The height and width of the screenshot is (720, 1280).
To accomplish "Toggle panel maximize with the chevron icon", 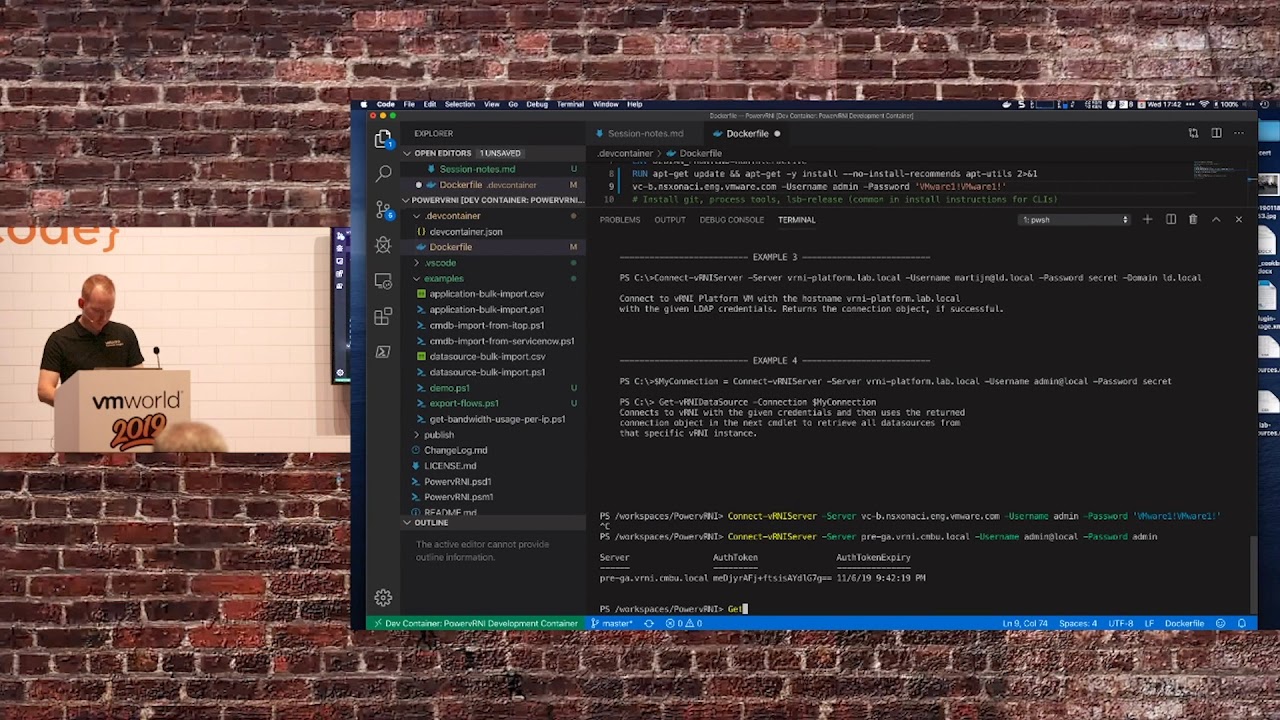I will click(1217, 220).
